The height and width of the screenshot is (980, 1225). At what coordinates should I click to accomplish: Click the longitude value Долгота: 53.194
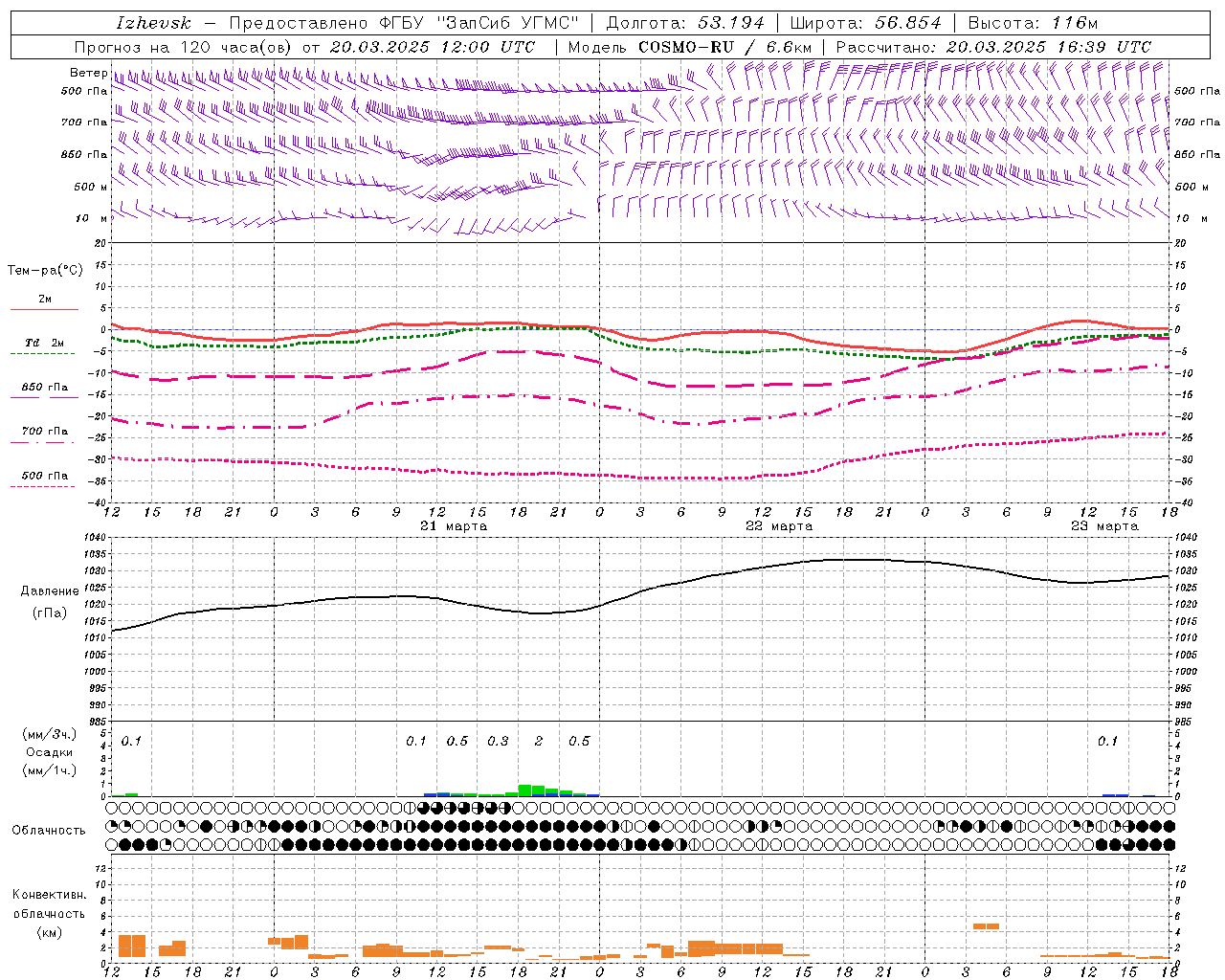tap(685, 23)
